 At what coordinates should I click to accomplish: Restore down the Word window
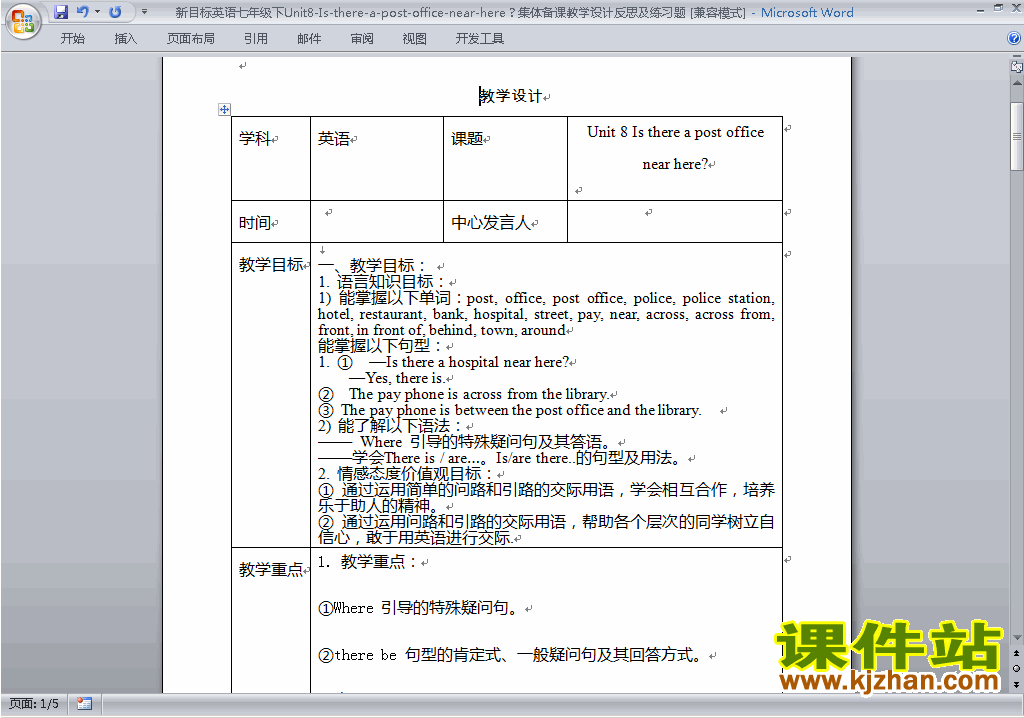(x=998, y=8)
